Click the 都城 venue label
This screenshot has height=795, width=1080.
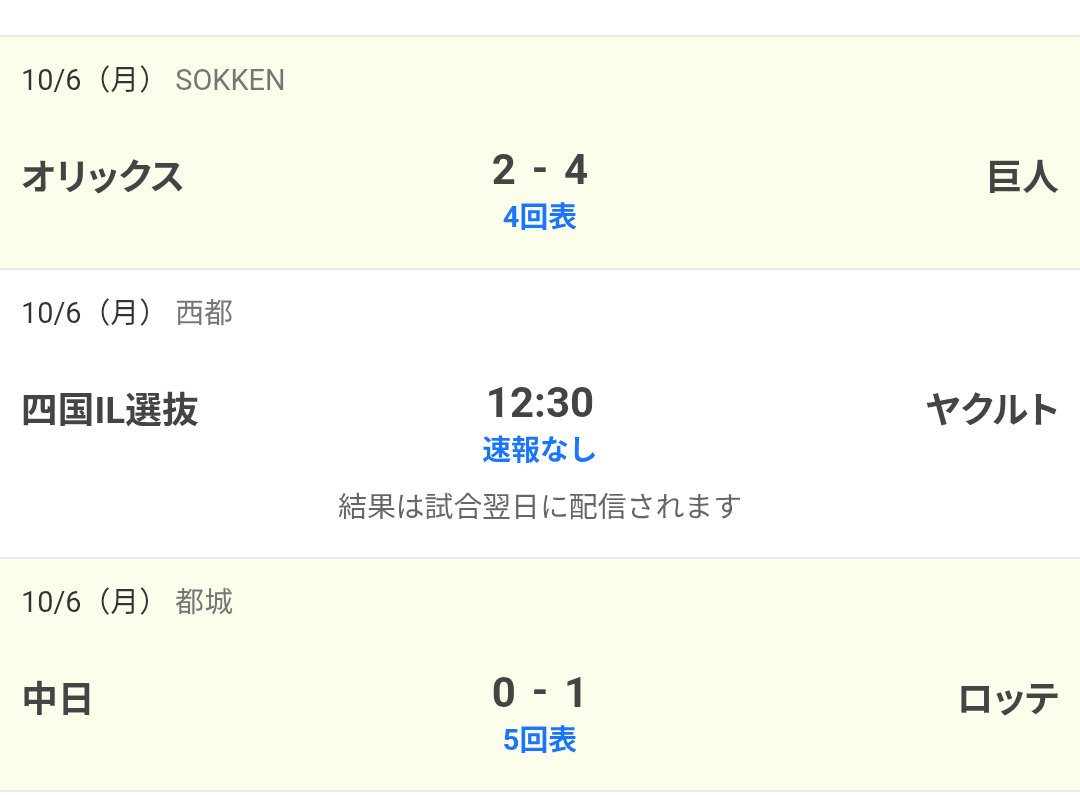point(204,601)
